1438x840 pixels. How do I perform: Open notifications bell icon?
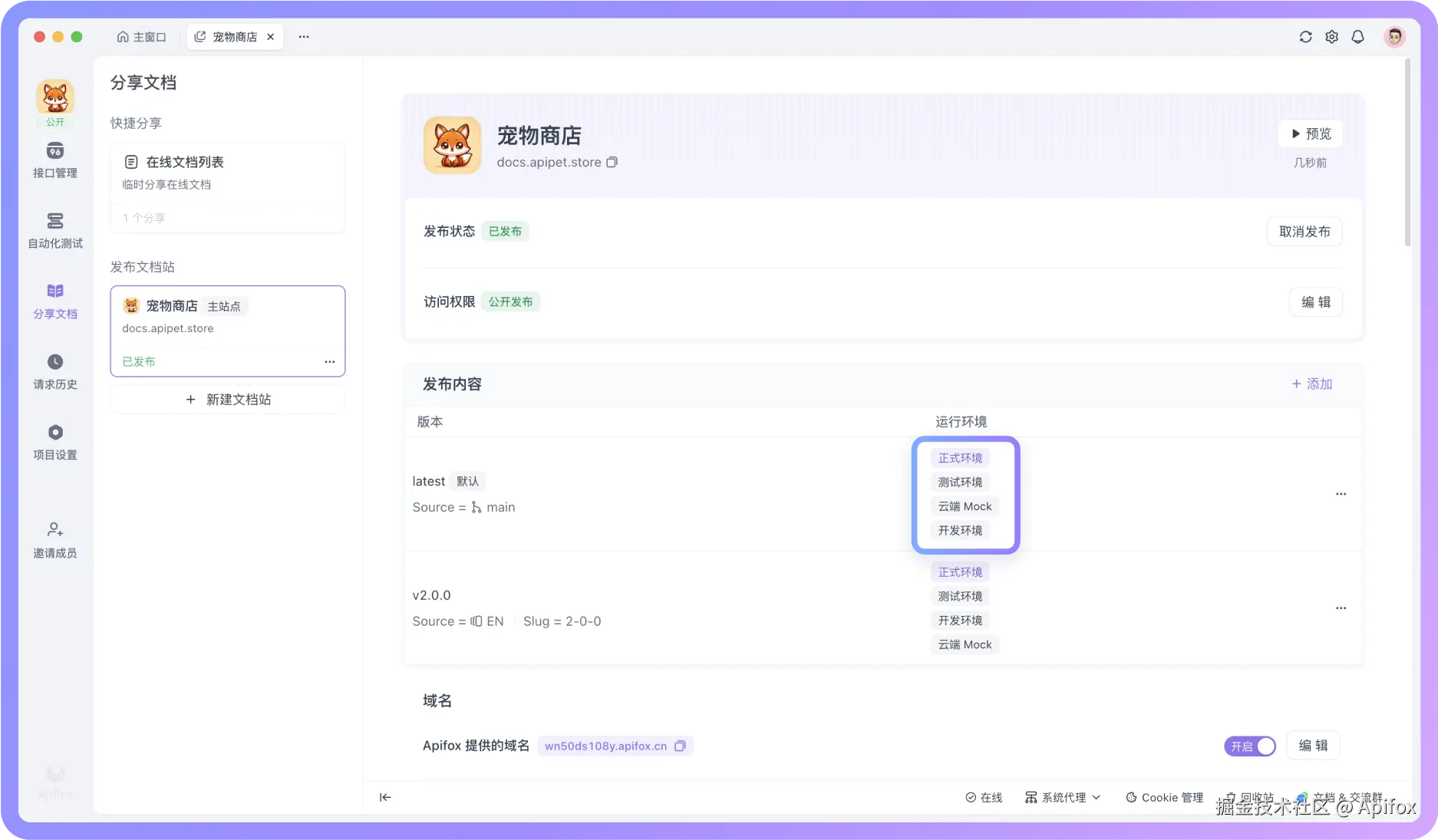tap(1357, 37)
